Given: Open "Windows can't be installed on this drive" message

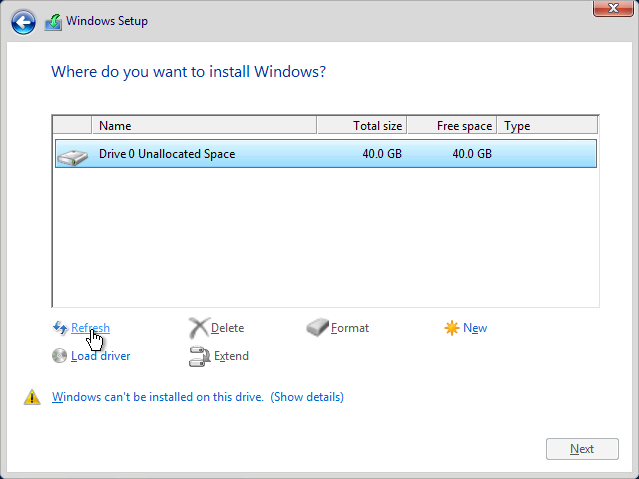Looking at the screenshot, I should (x=157, y=397).
